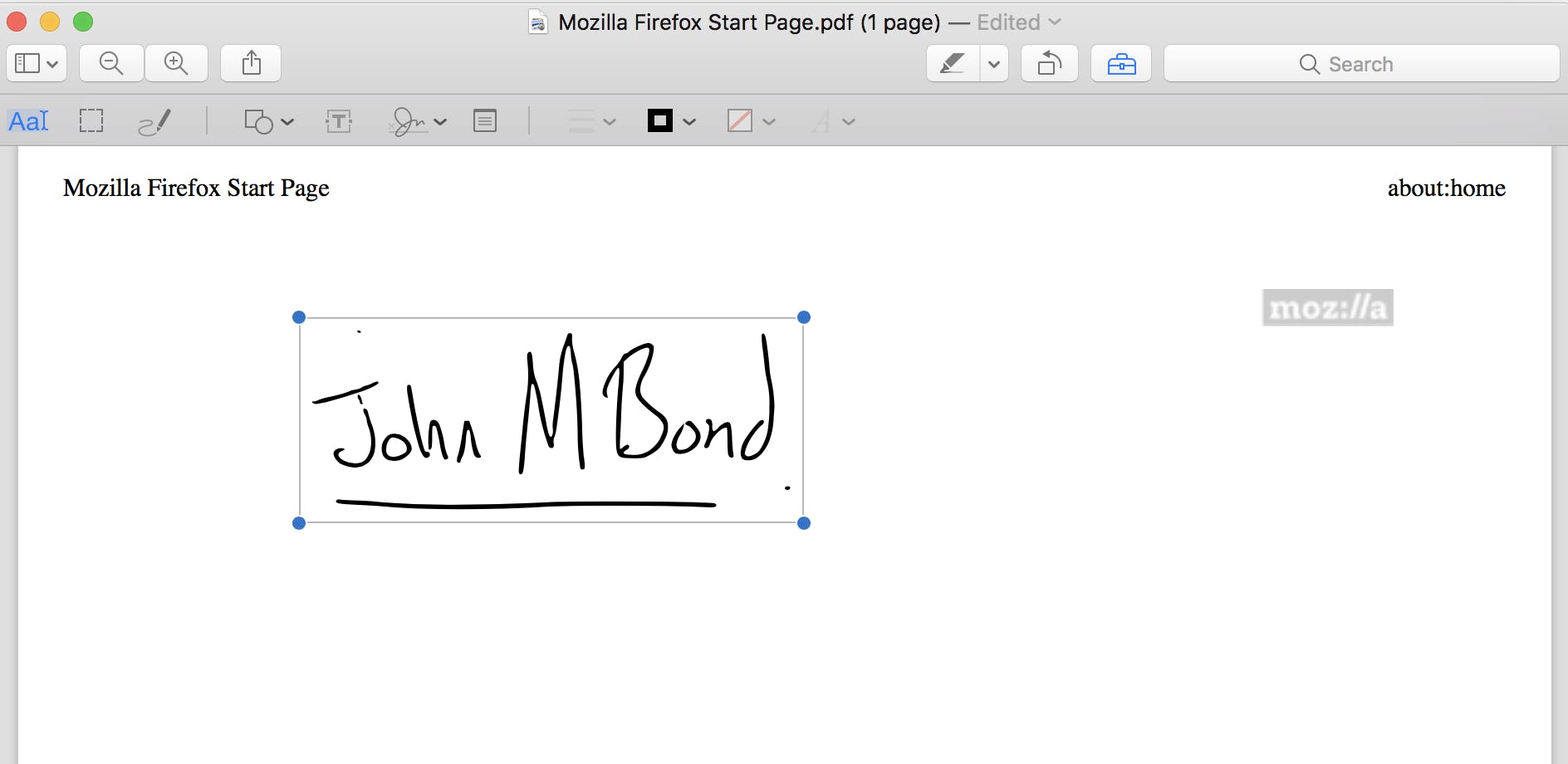
Task: Click the Edited title dropdown chevron
Action: click(1056, 22)
